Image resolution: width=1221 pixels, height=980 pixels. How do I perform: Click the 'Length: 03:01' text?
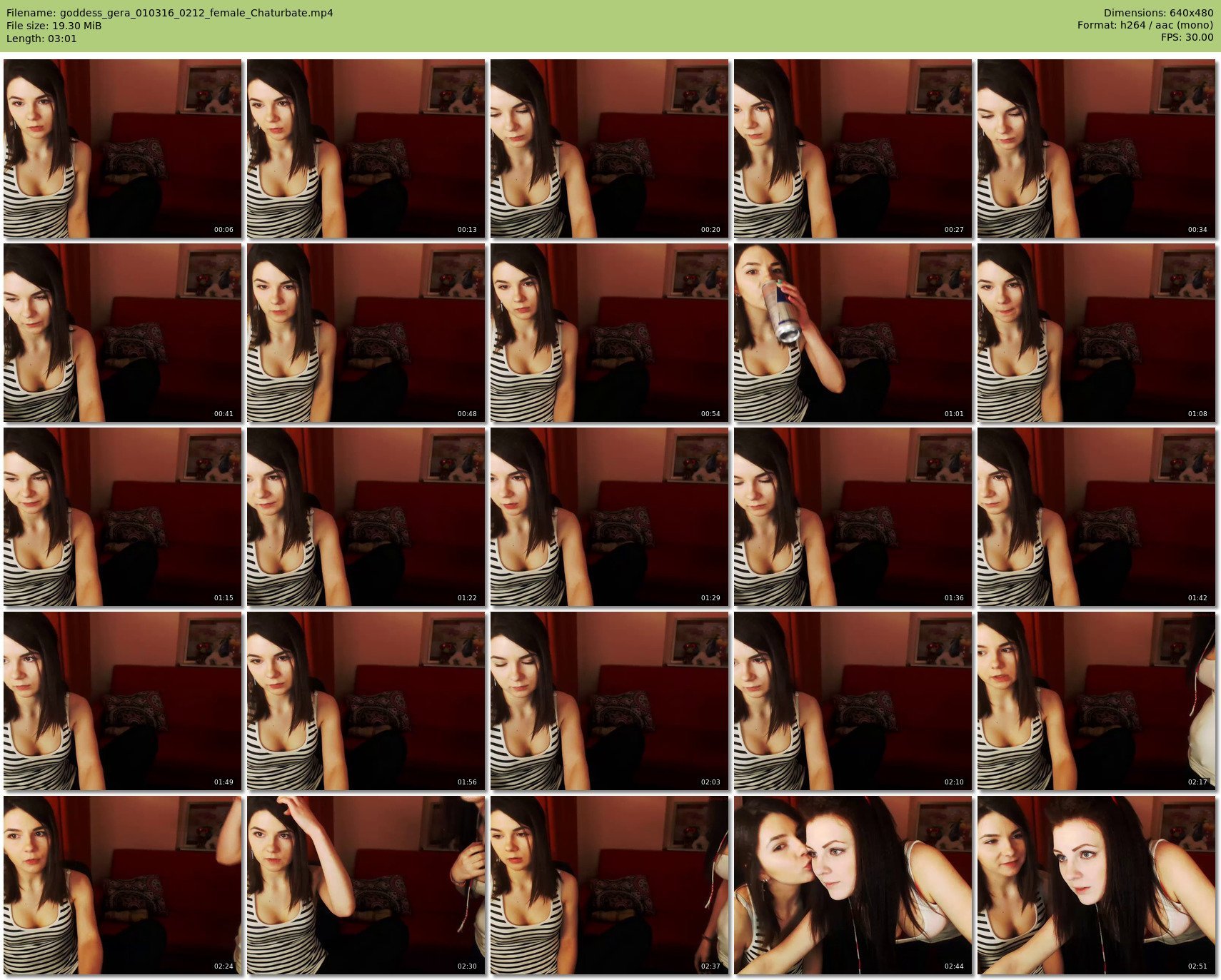(41, 39)
